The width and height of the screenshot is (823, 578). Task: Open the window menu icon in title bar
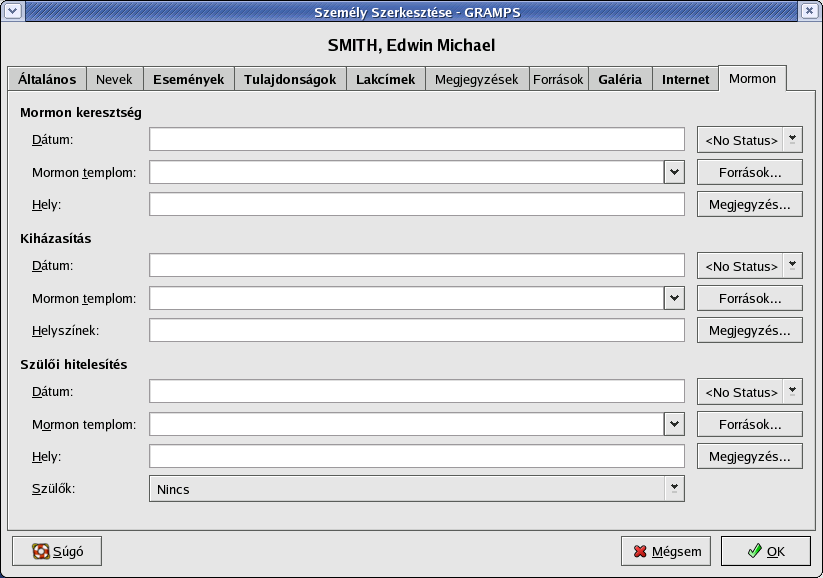click(x=12, y=11)
